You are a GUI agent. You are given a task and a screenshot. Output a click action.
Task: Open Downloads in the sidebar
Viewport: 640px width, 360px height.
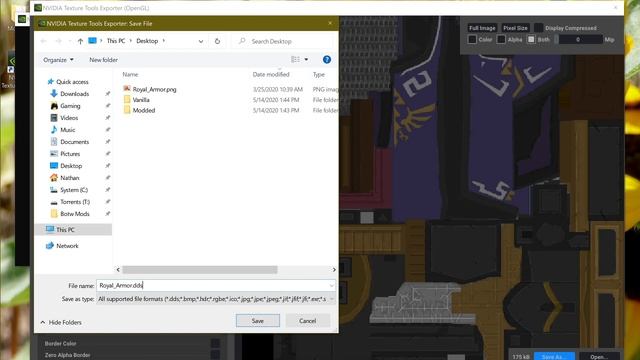click(x=74, y=94)
